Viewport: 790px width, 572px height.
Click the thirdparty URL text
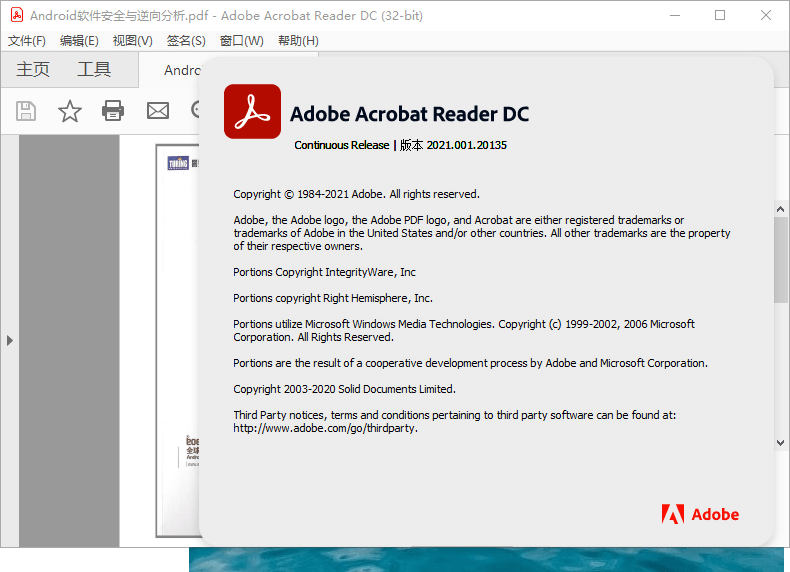pos(325,428)
